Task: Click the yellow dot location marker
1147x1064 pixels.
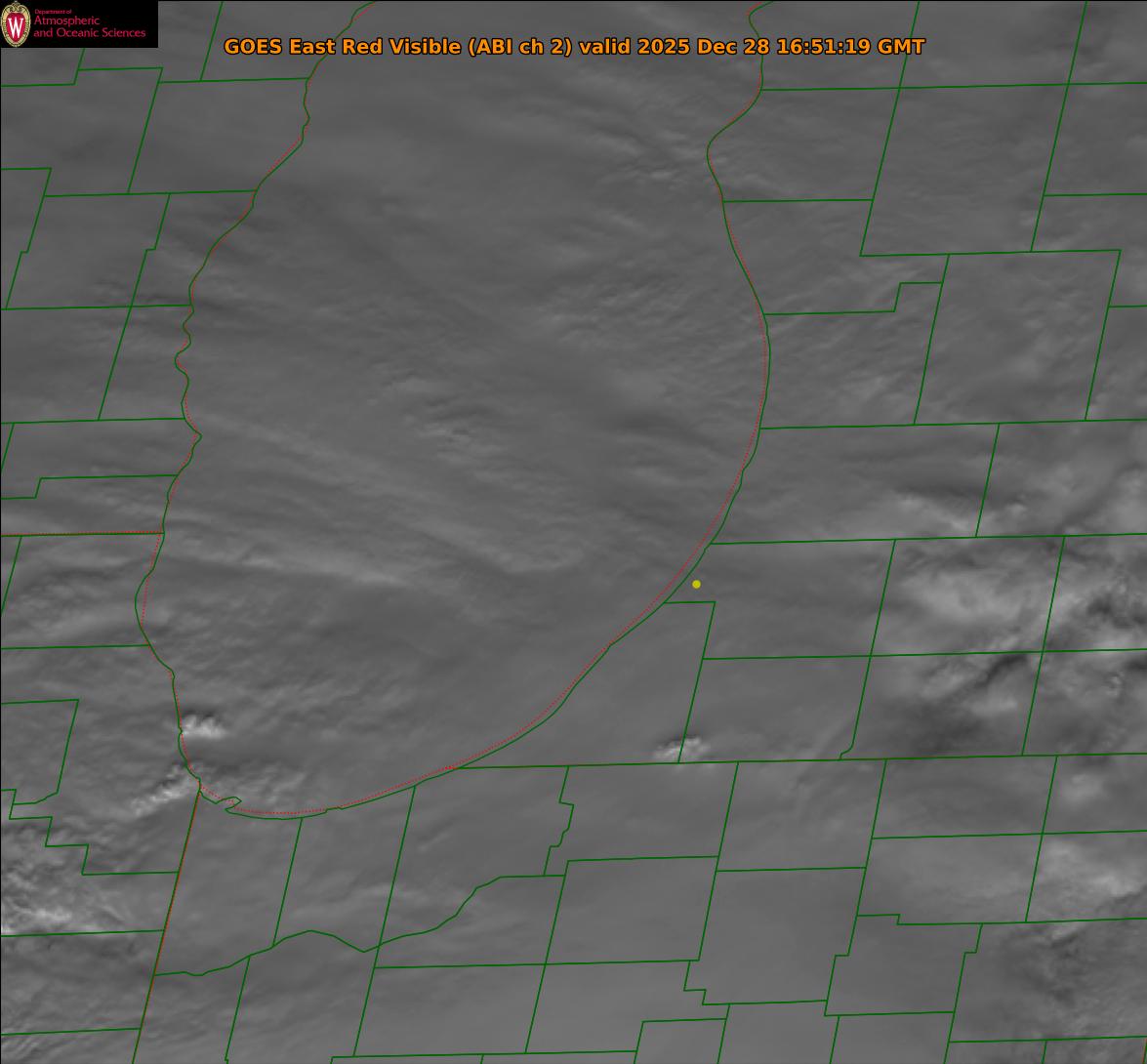Action: tap(696, 584)
